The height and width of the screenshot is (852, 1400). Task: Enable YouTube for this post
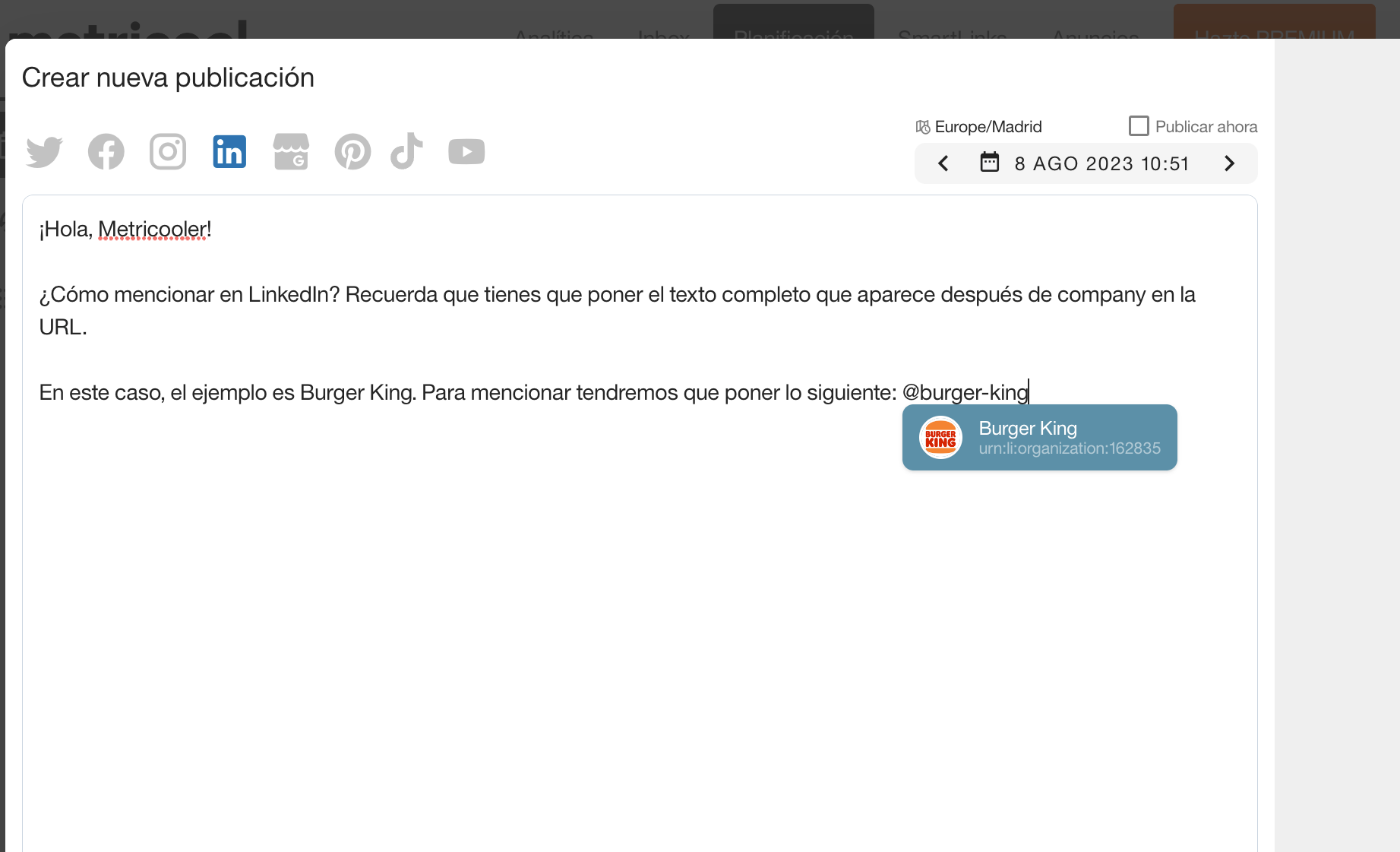pyautogui.click(x=466, y=152)
